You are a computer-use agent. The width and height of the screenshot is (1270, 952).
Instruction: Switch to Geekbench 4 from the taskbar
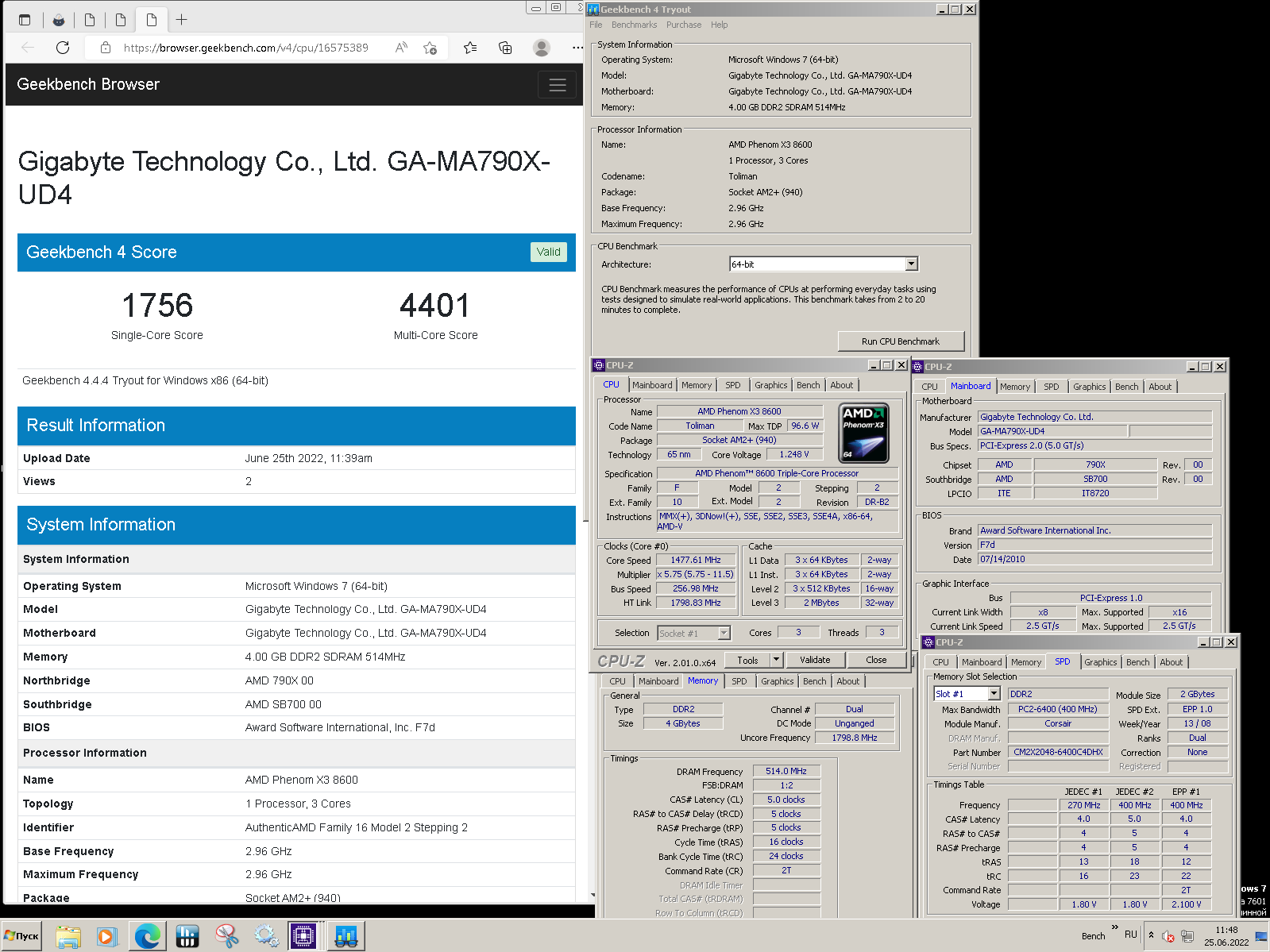[345, 937]
